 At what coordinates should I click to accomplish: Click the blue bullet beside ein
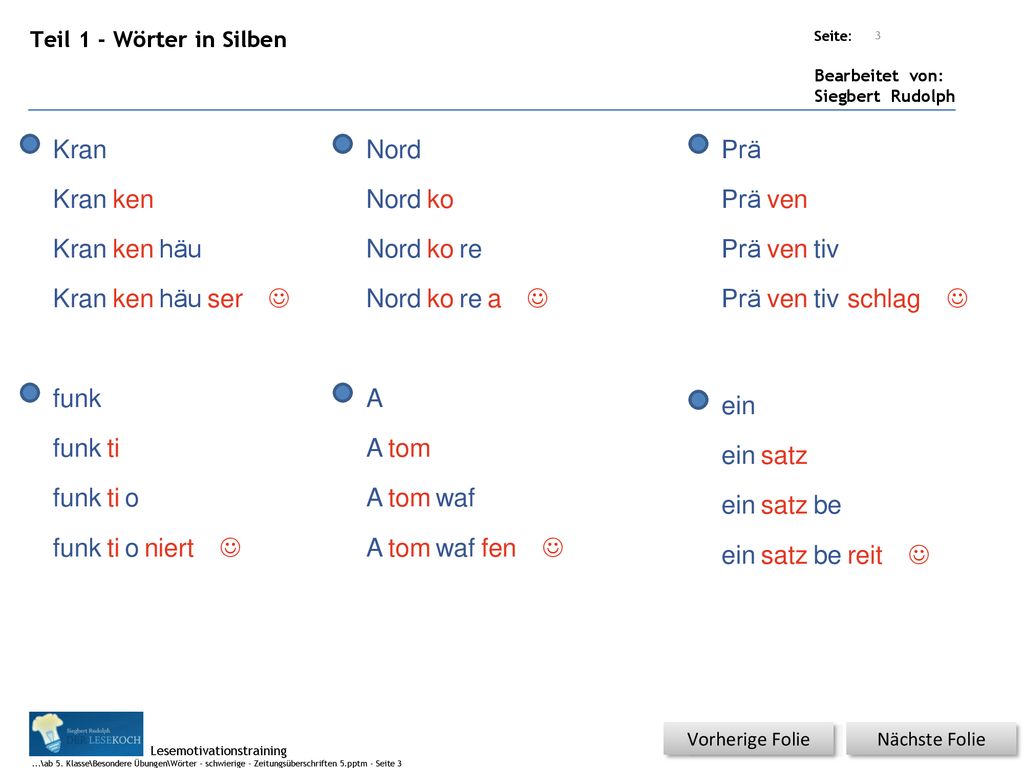click(x=699, y=400)
